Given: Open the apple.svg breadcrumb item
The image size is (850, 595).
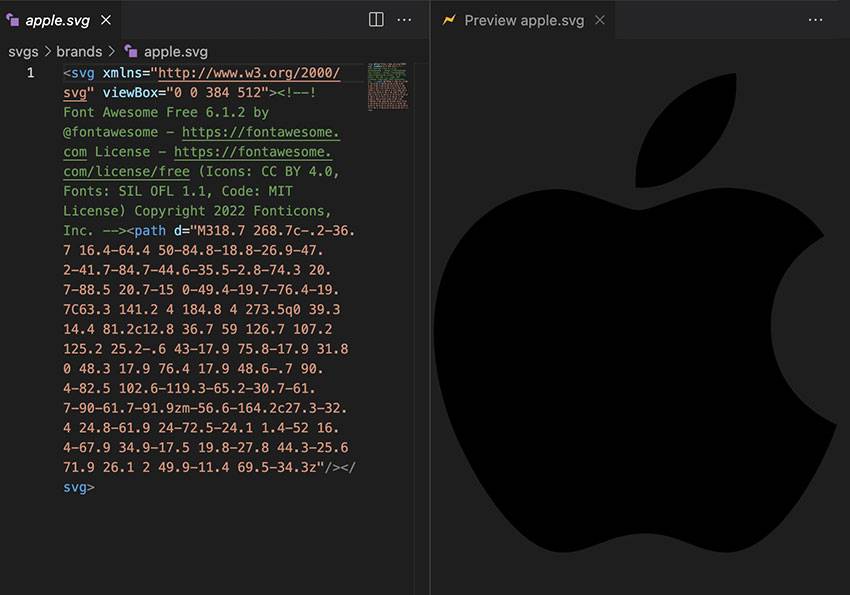Looking at the screenshot, I should [x=175, y=51].
